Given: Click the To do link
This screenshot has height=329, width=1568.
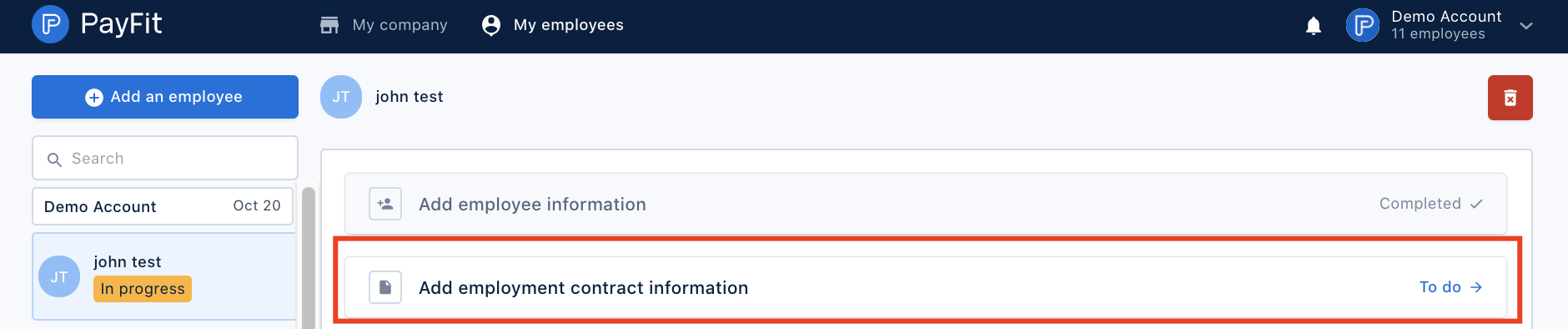Looking at the screenshot, I should point(1450,287).
